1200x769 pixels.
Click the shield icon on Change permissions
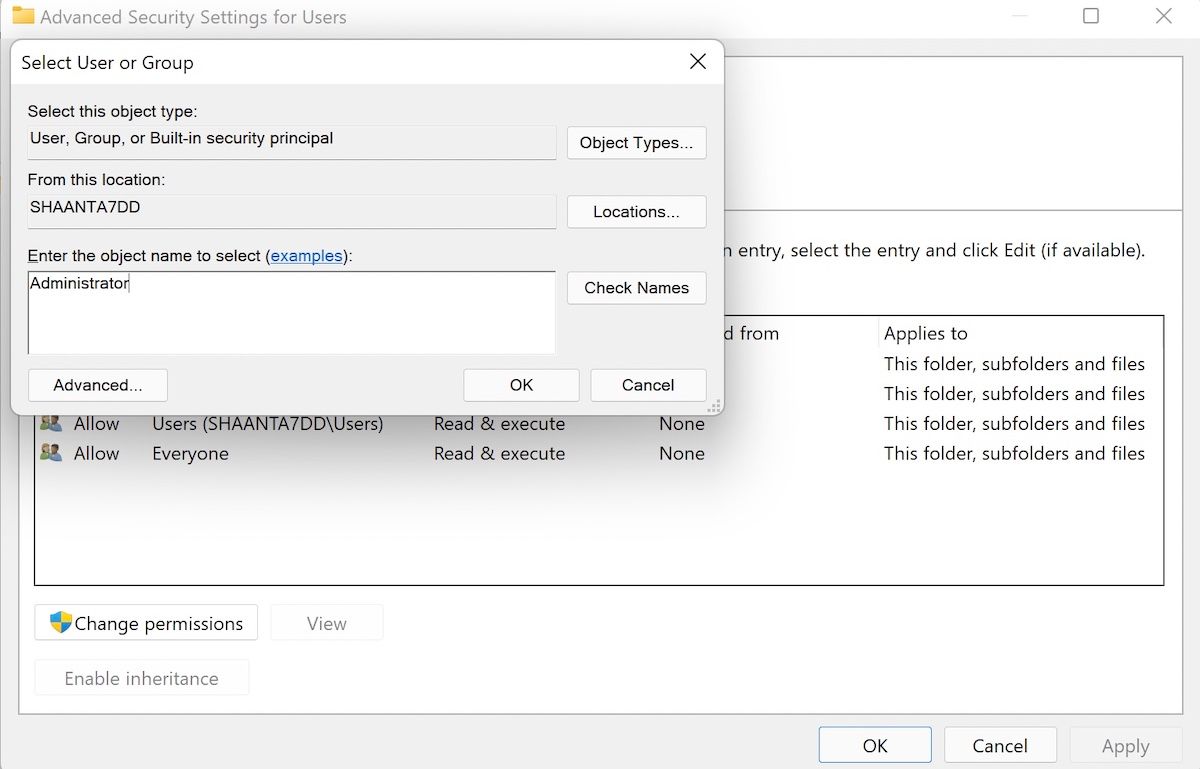coord(61,623)
